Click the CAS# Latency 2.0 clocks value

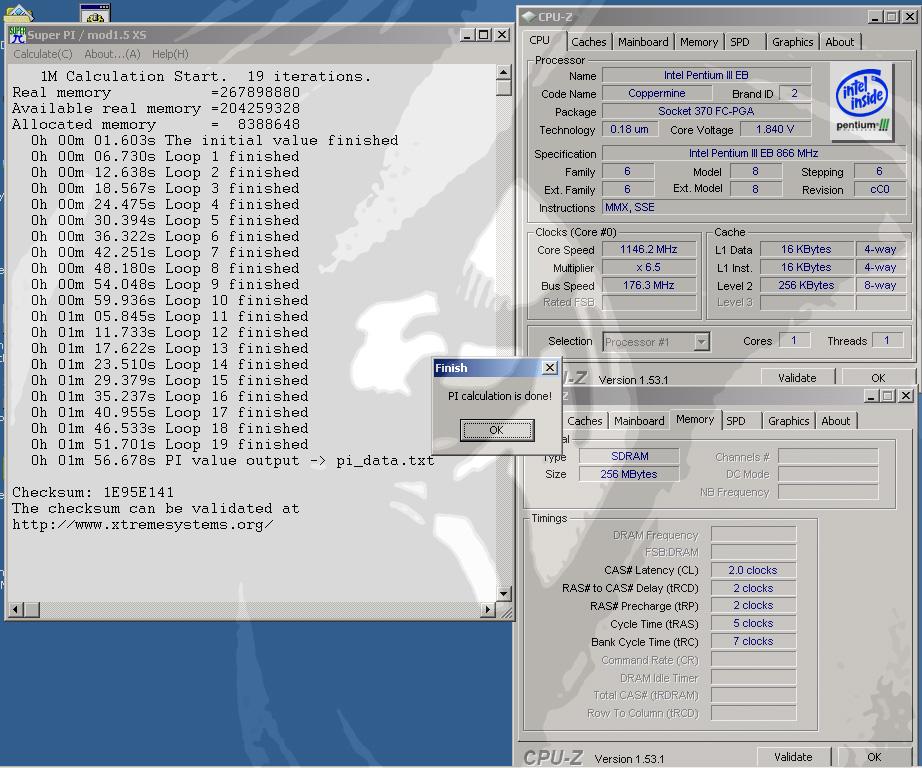pyautogui.click(x=753, y=570)
